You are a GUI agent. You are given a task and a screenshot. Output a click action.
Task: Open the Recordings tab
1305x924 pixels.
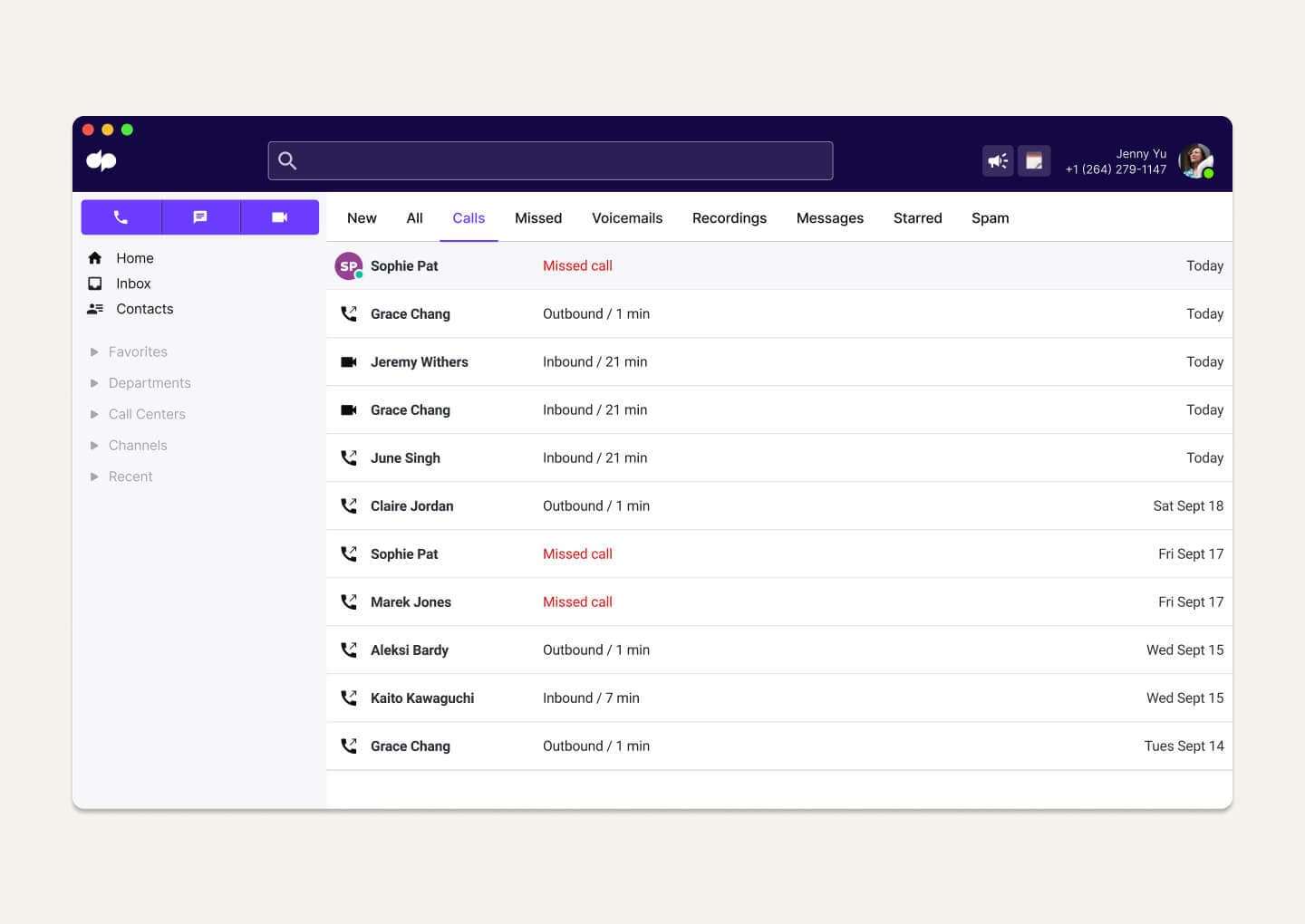[x=730, y=218]
